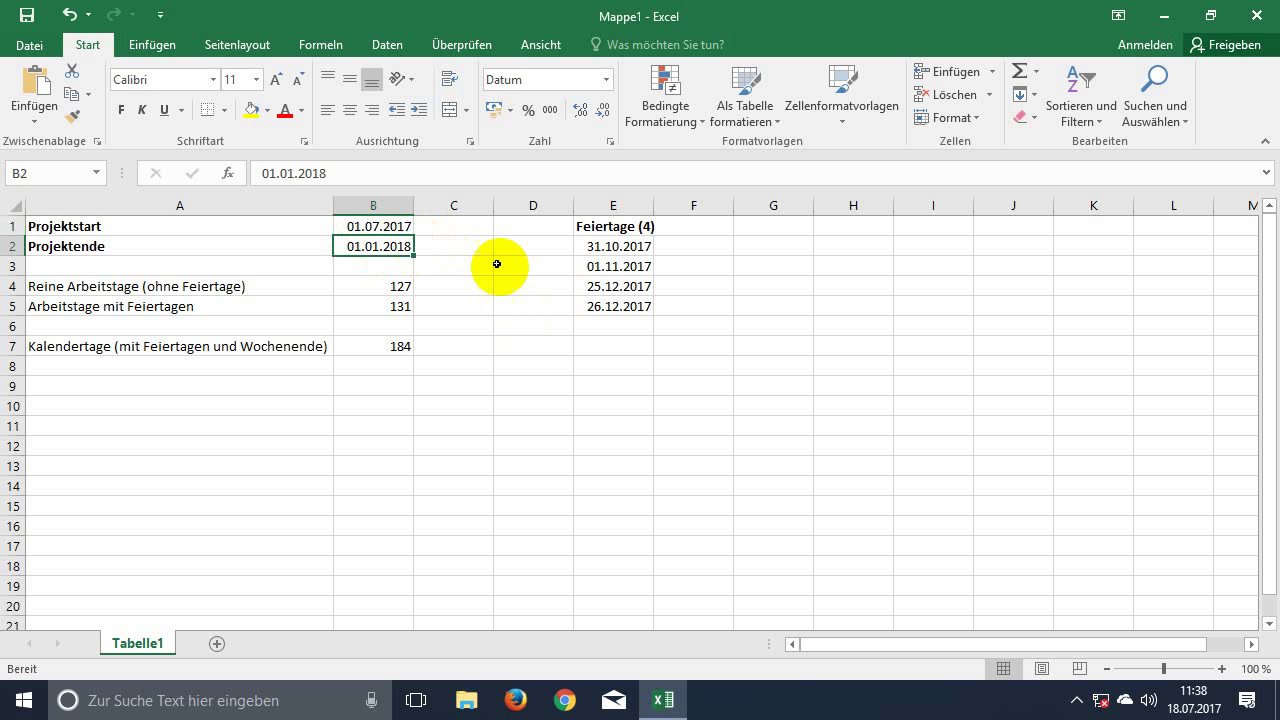Viewport: 1280px width, 720px height.
Task: Open Bedingte Formatierung menu
Action: click(665, 97)
